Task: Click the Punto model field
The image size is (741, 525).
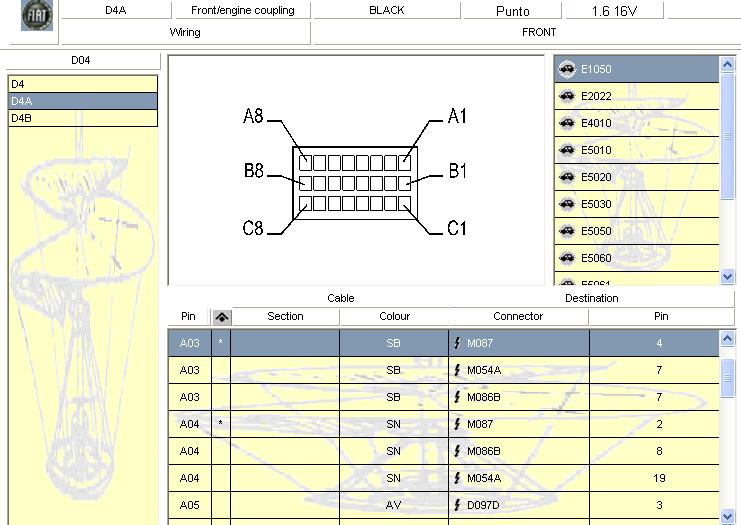Action: click(513, 10)
